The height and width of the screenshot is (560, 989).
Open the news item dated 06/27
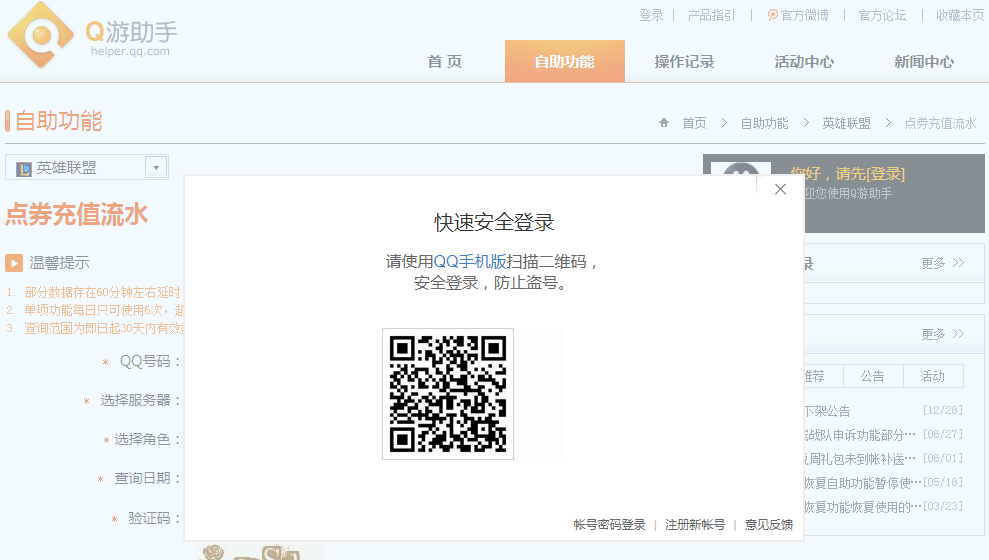[x=860, y=435]
